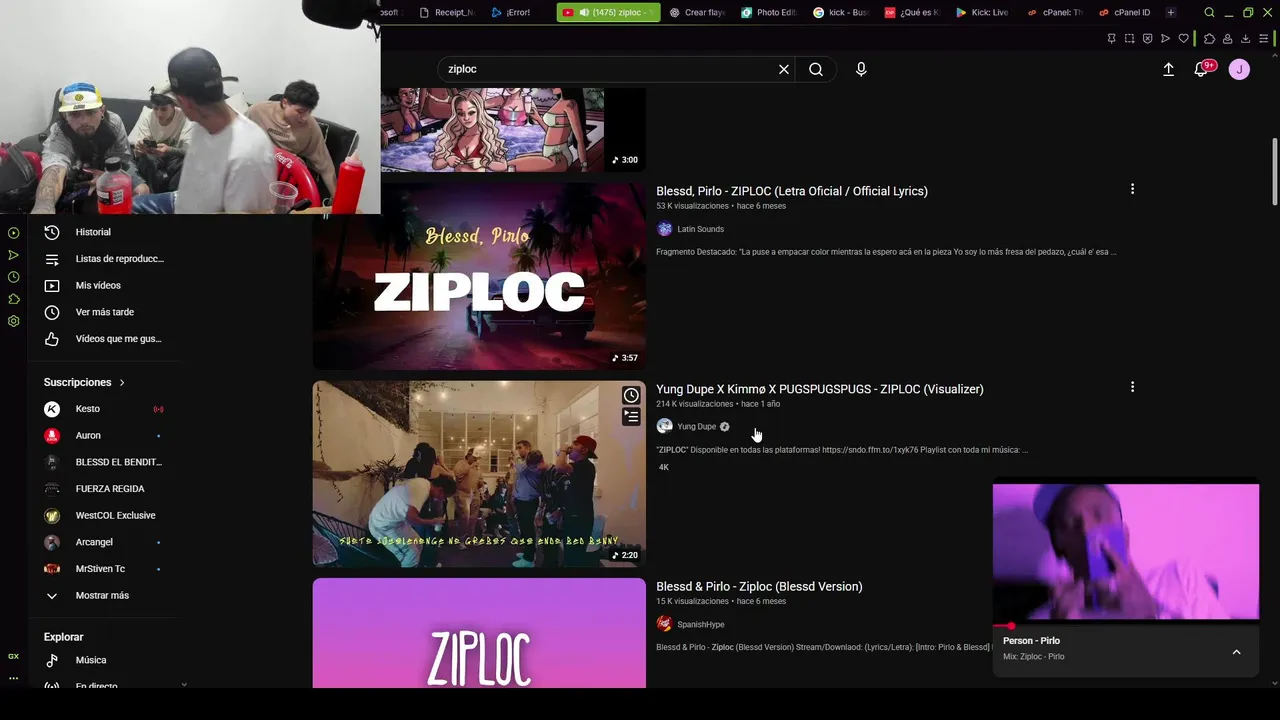This screenshot has width=1280, height=720.
Task: Open the ad blocker shield icon
Action: 1147,39
